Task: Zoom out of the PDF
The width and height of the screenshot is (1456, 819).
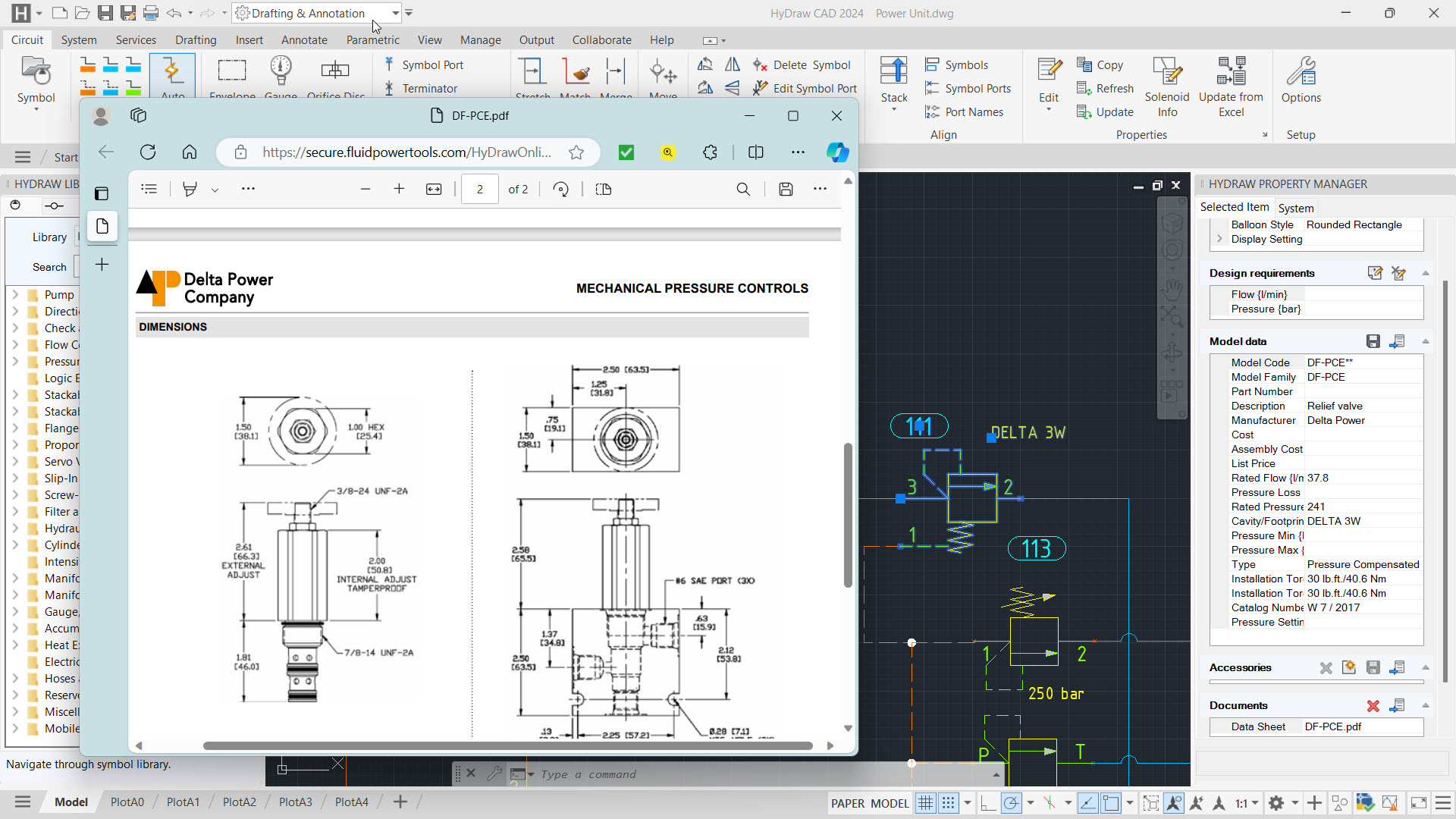Action: pos(366,190)
